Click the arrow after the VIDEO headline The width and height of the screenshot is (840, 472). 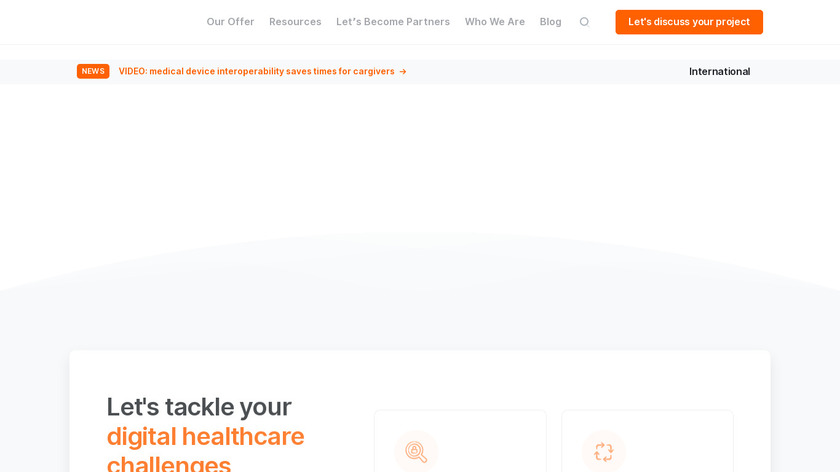[403, 71]
